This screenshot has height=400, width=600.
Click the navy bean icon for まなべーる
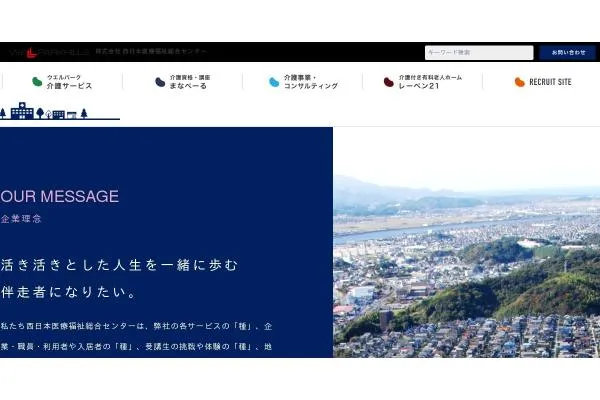tap(160, 82)
